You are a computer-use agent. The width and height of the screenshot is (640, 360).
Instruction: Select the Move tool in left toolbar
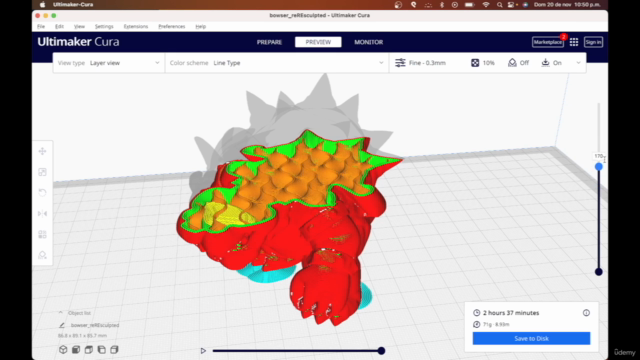(42, 151)
